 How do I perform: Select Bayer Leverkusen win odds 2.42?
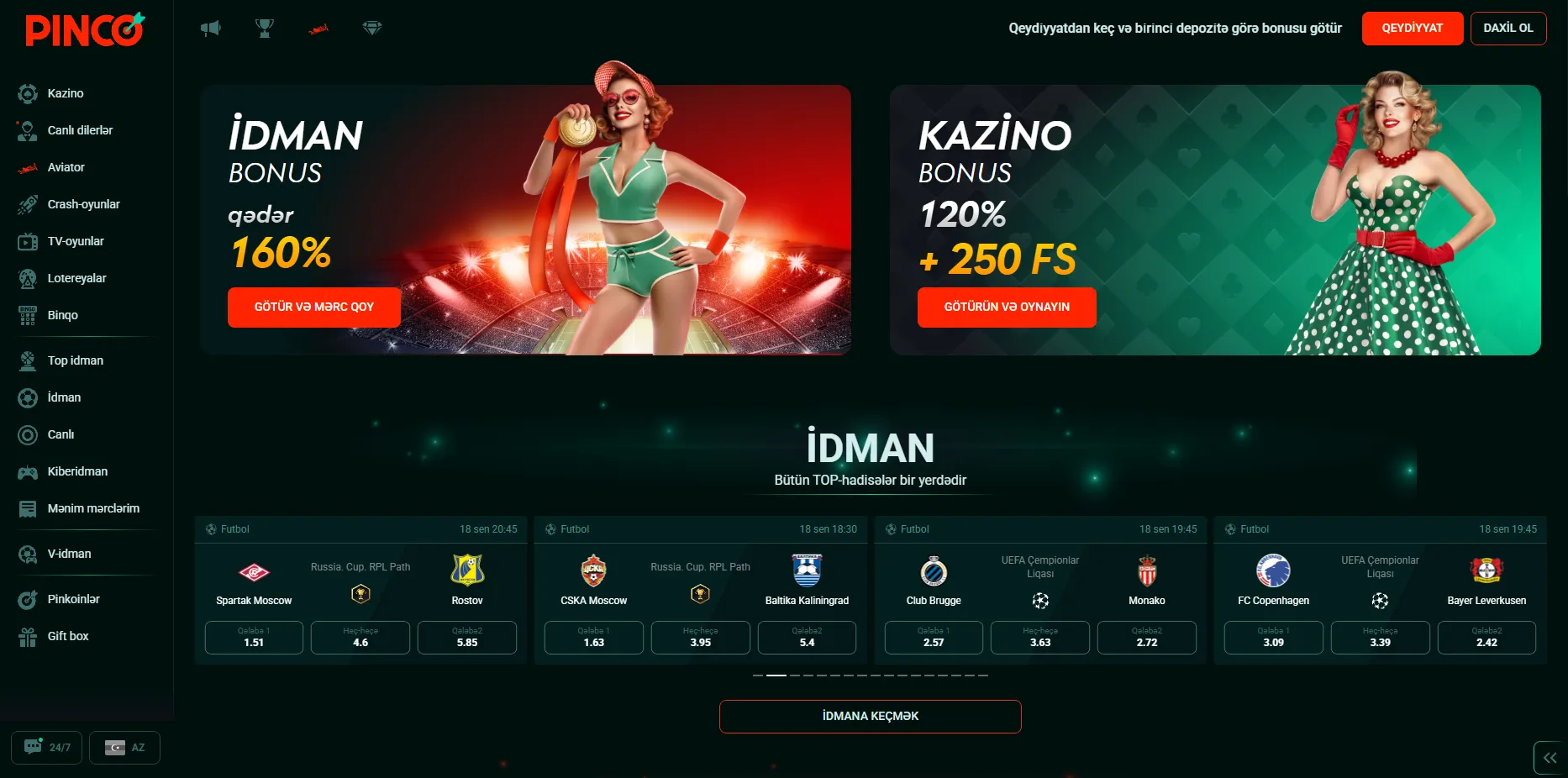[1486, 638]
